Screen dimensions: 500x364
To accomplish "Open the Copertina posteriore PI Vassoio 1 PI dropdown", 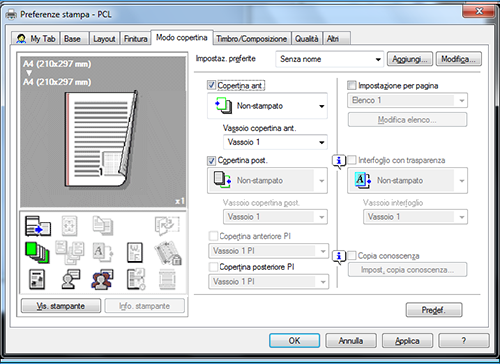I will tap(269, 282).
